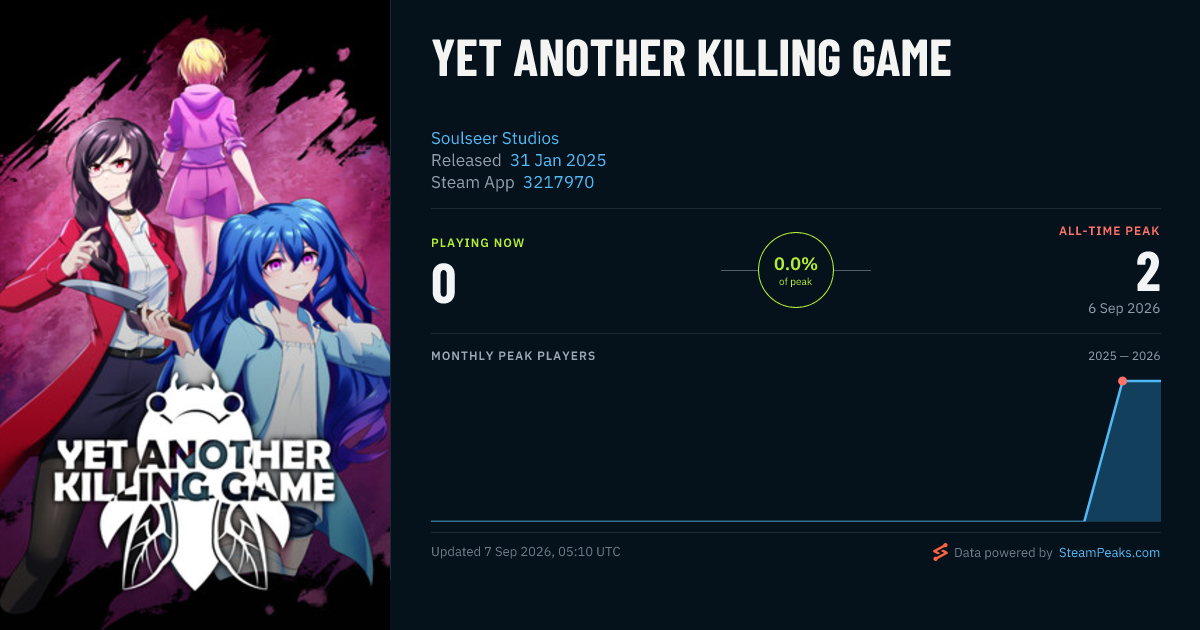Click the Data powered by text
1200x630 pixels.
click(x=1003, y=552)
